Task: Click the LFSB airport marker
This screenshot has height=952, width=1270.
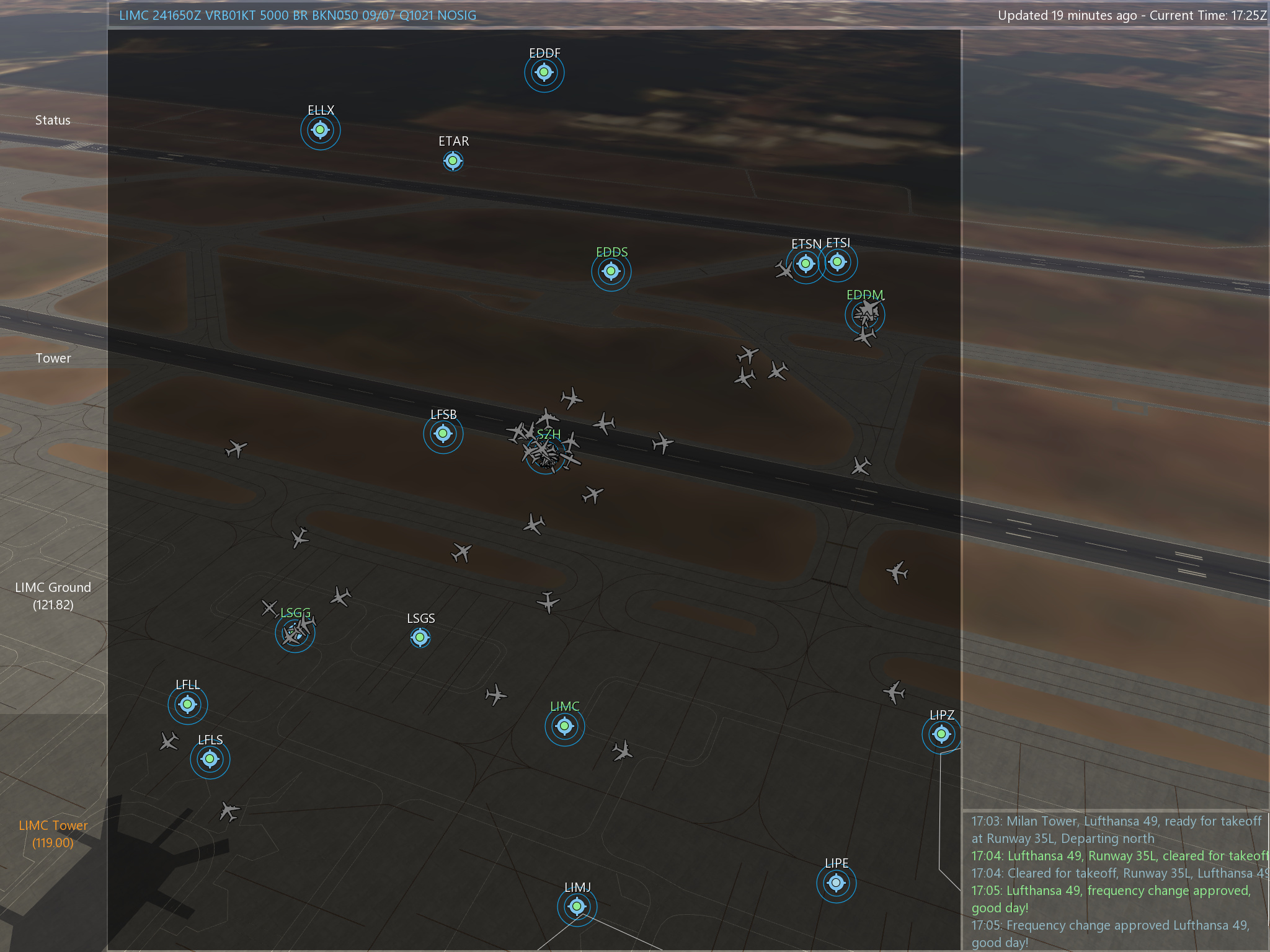Action: click(x=443, y=433)
